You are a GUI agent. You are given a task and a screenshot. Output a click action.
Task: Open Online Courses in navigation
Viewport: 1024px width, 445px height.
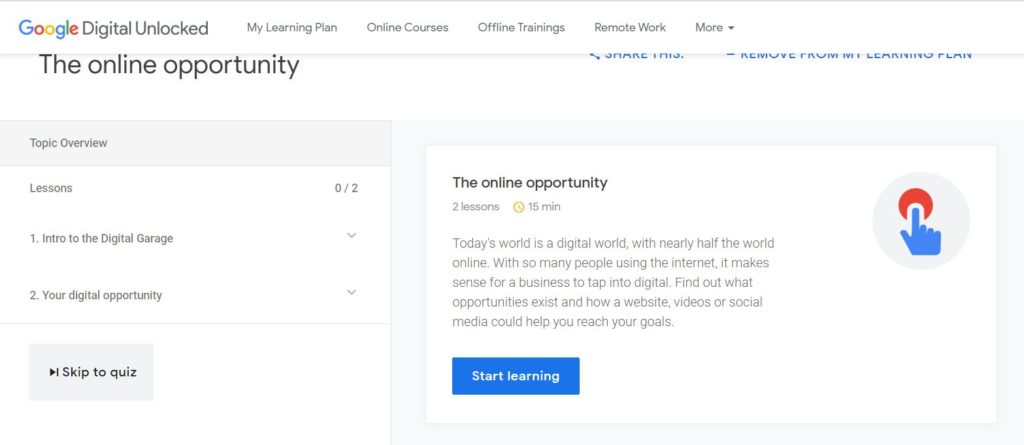(x=408, y=27)
